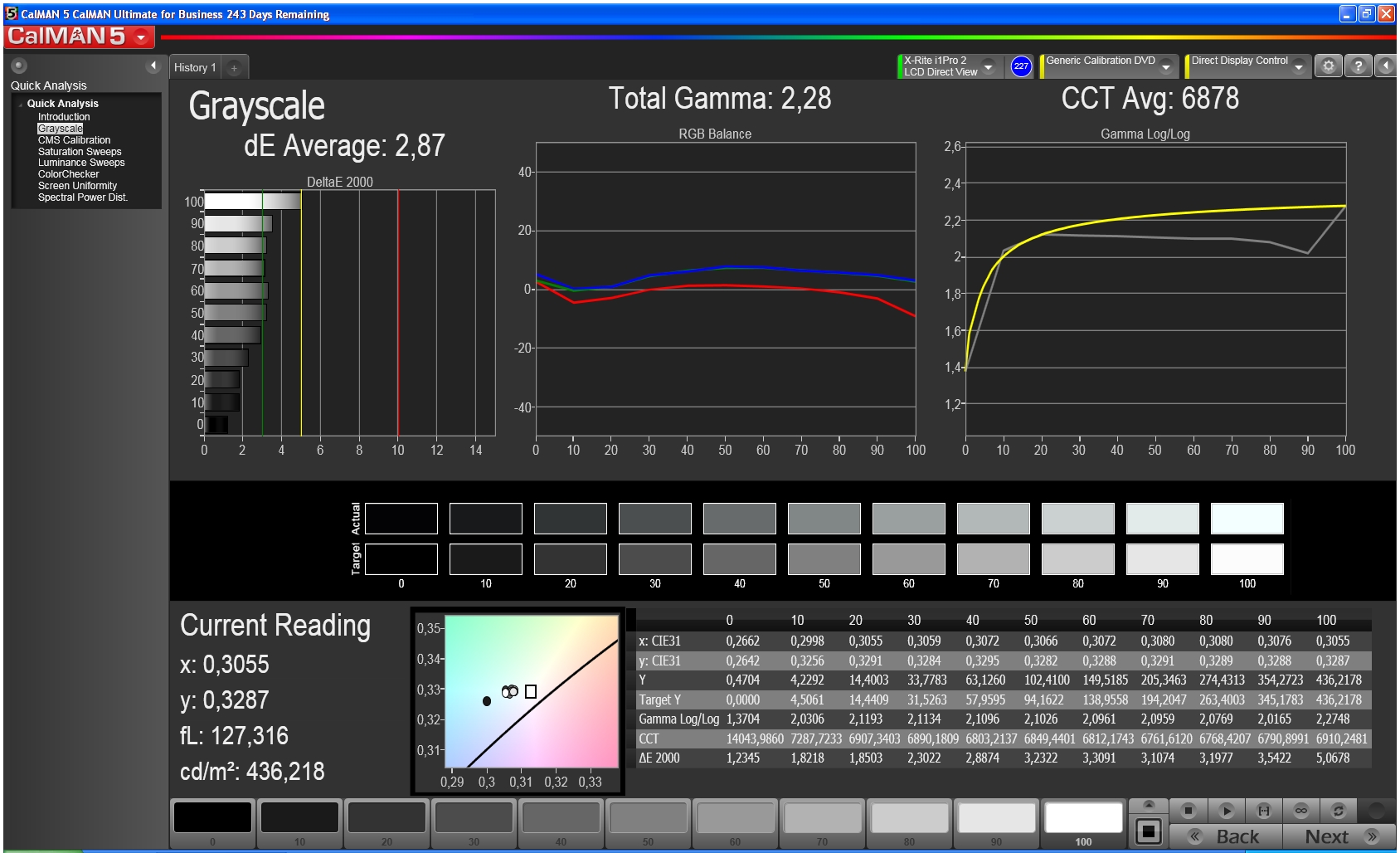Viewport: 1400px width, 853px height.
Task: Select Grayscale in the workflow tree
Action: tap(60, 129)
